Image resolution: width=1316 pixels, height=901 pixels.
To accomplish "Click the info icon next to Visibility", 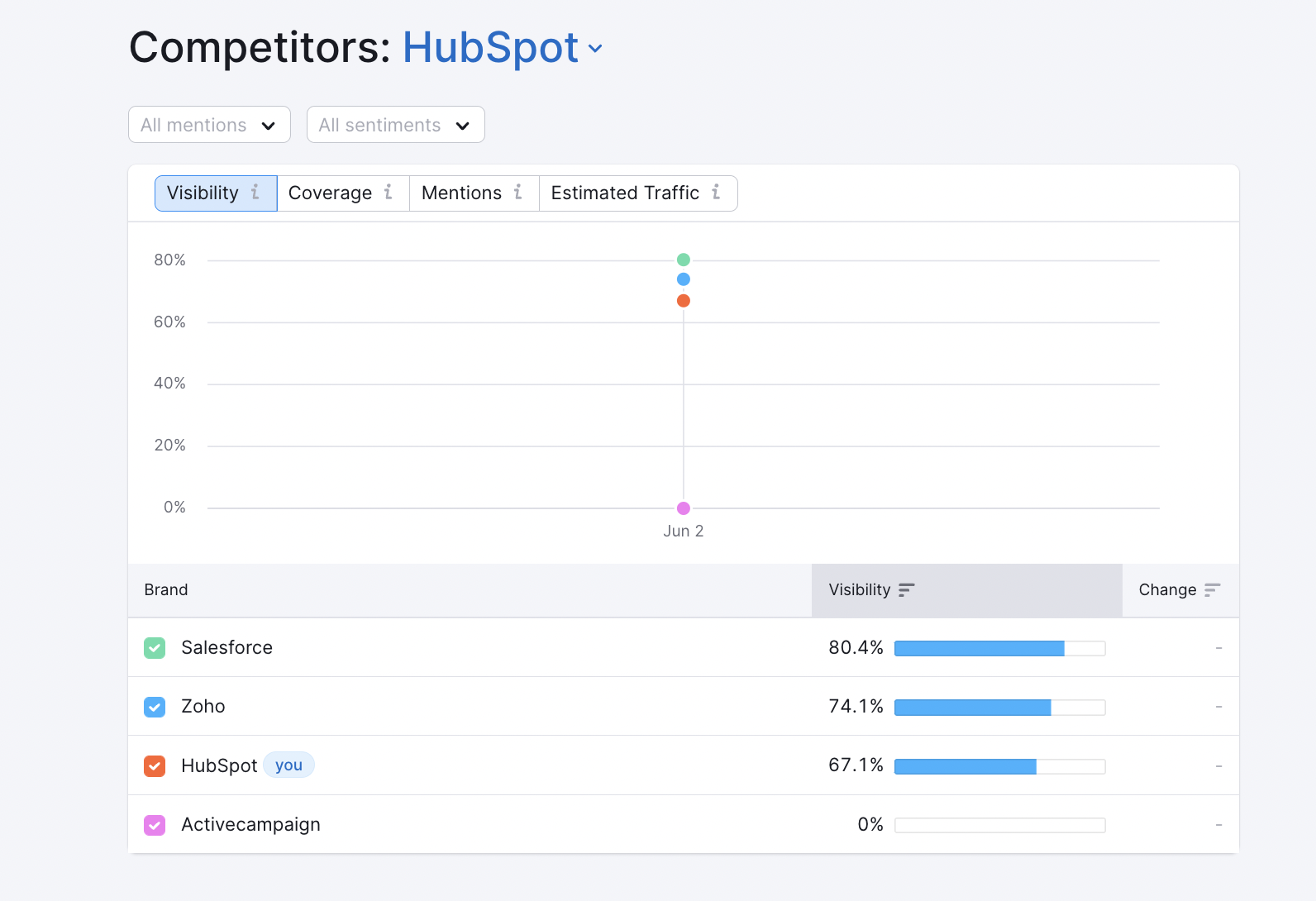I will pyautogui.click(x=255, y=193).
